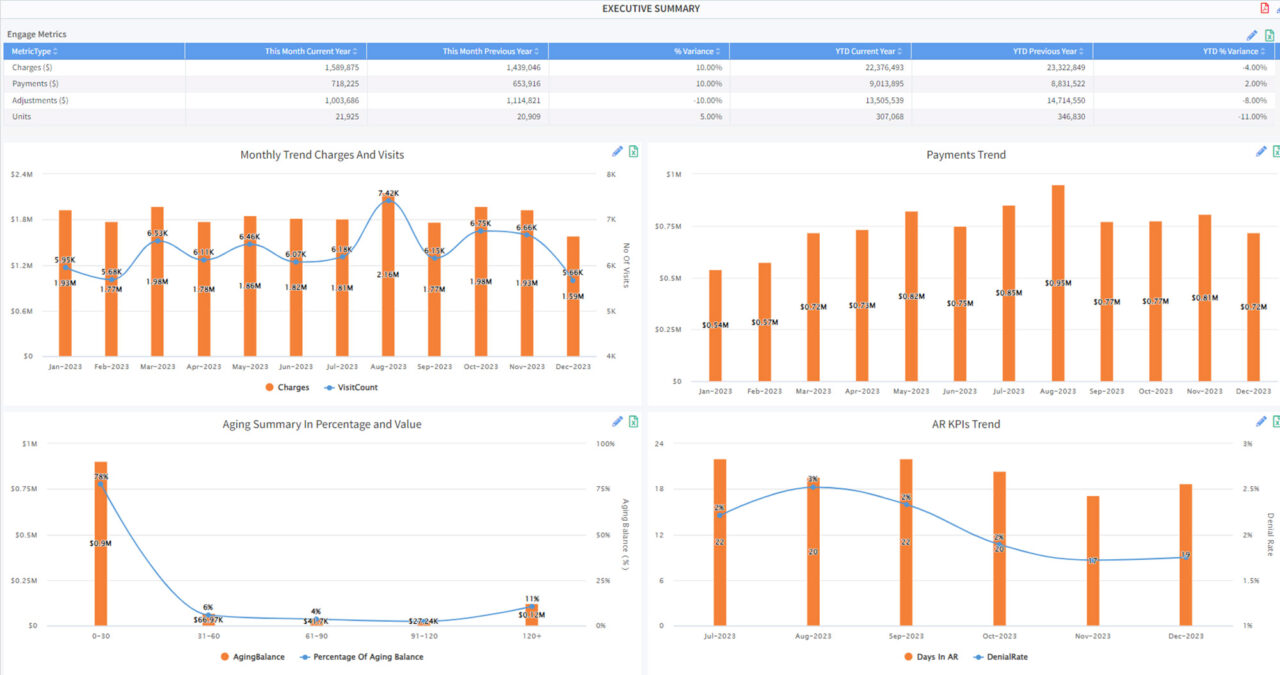This screenshot has height=675, width=1280.
Task: Toggle the Charges series in the legend
Action: 294,387
